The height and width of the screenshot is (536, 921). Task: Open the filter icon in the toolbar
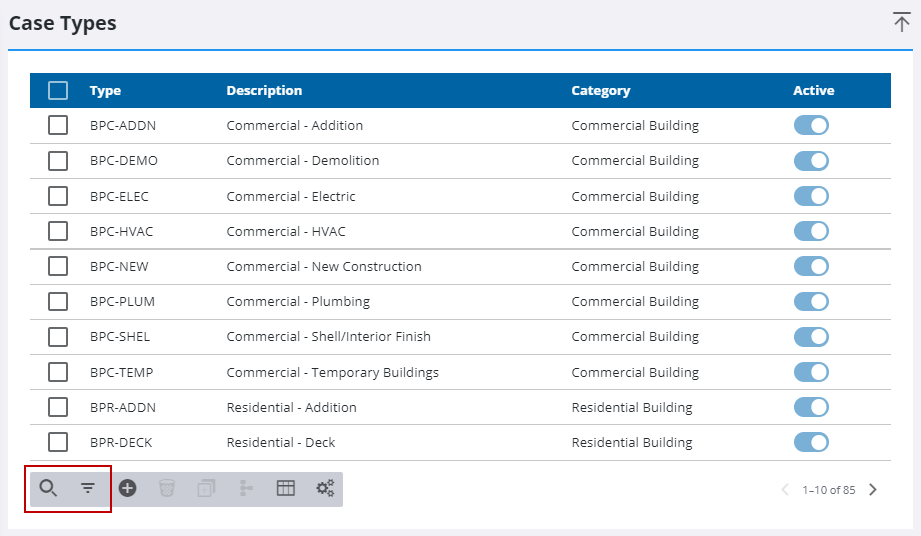(88, 488)
